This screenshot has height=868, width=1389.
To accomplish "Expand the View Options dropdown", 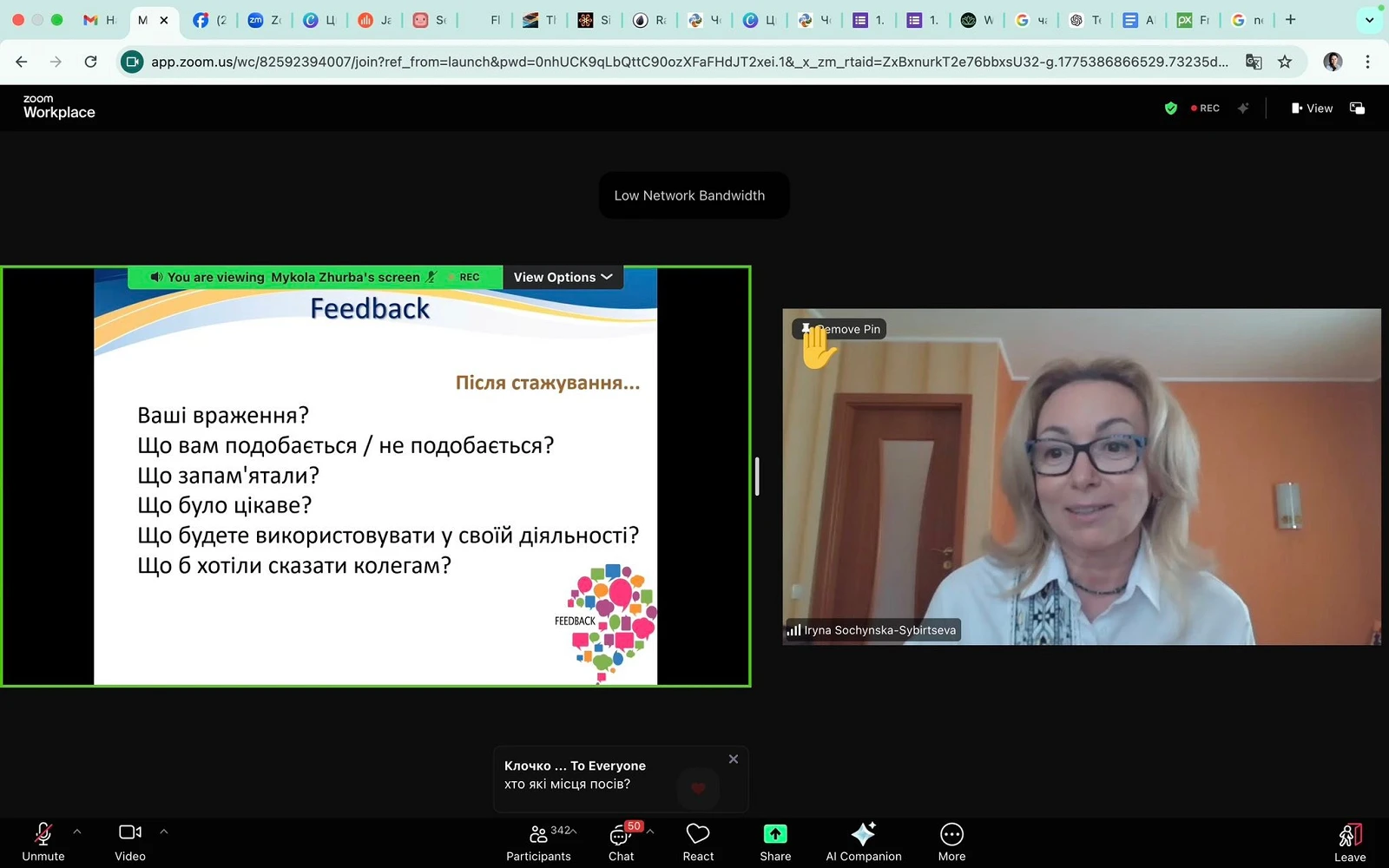I will (x=563, y=278).
